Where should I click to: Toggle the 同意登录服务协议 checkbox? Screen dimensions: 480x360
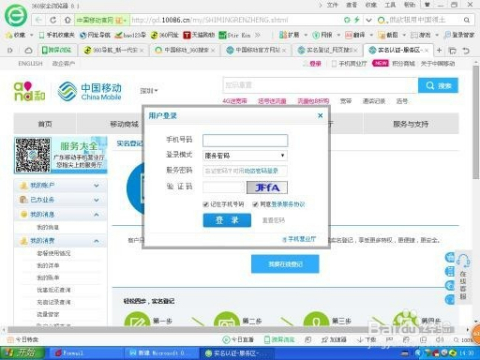pyautogui.click(x=255, y=204)
